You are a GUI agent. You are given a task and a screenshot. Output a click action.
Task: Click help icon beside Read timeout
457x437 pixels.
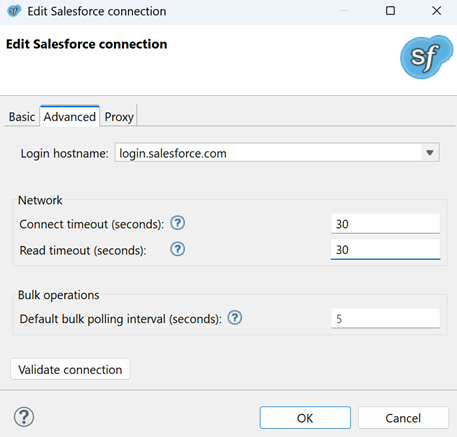pyautogui.click(x=178, y=249)
